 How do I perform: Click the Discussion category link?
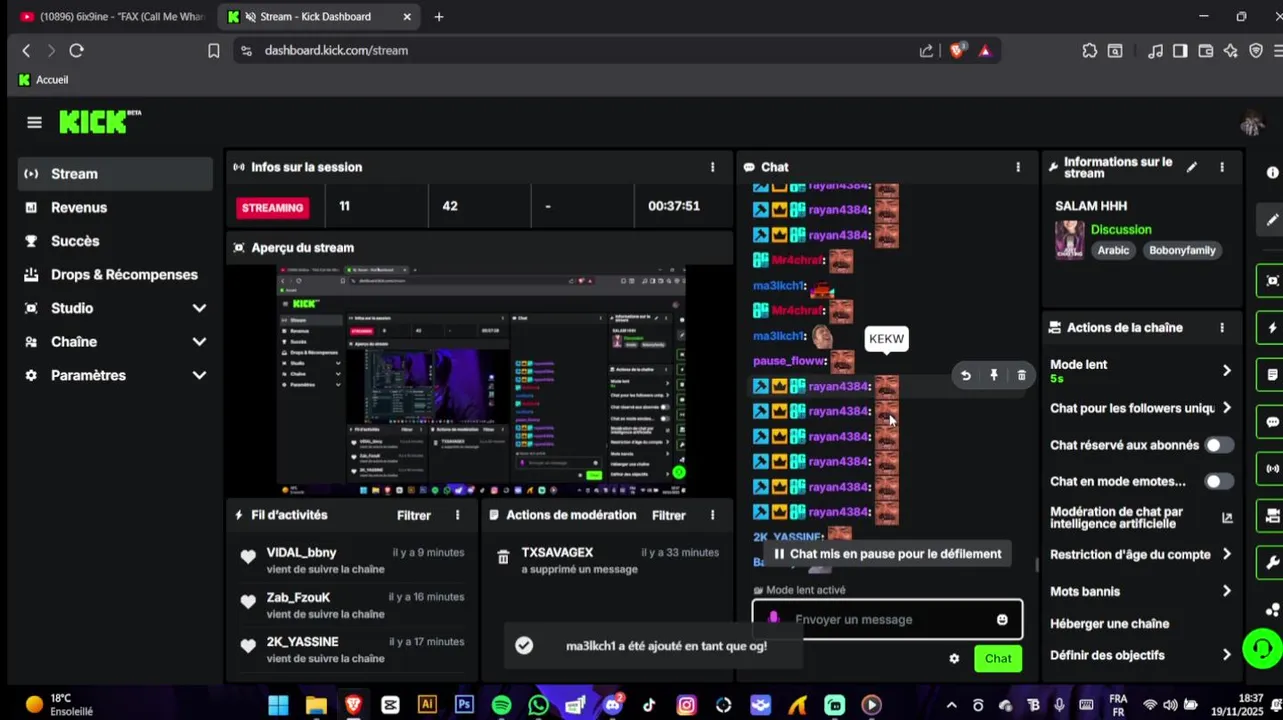pyautogui.click(x=1121, y=229)
